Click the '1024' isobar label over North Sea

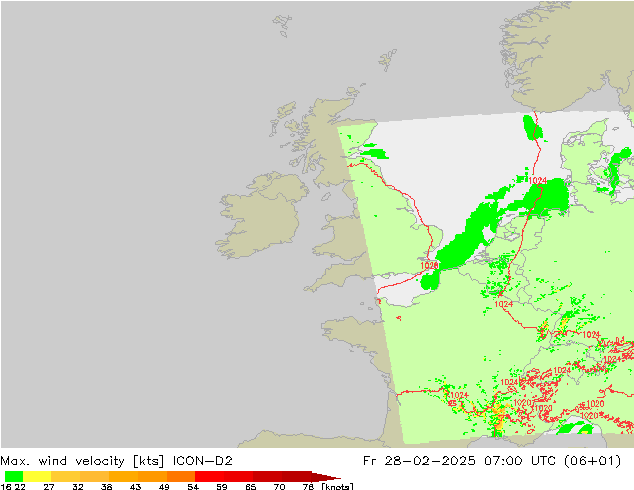pyautogui.click(x=538, y=180)
